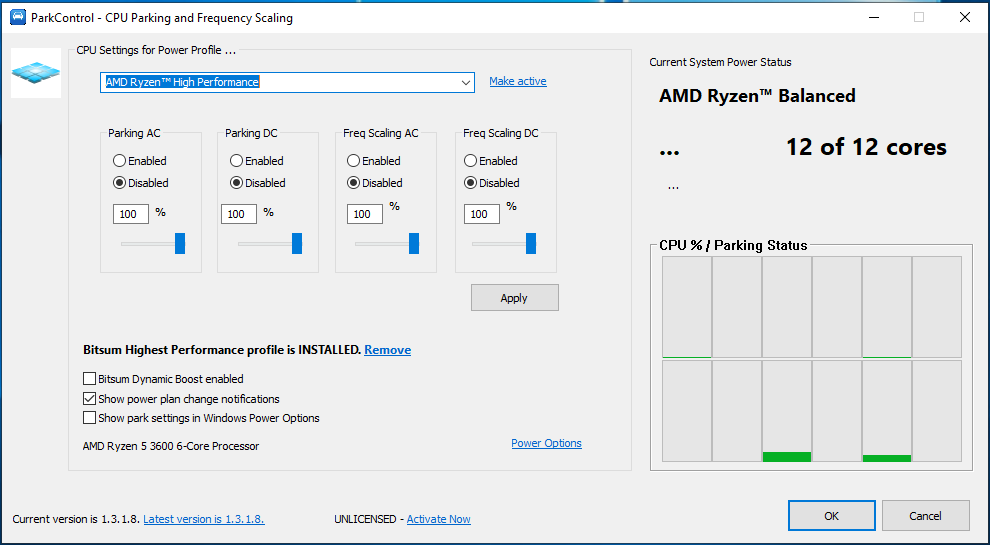Viewport: 990px width, 545px height.
Task: Select Enabled under Parking DC
Action: [x=237, y=161]
